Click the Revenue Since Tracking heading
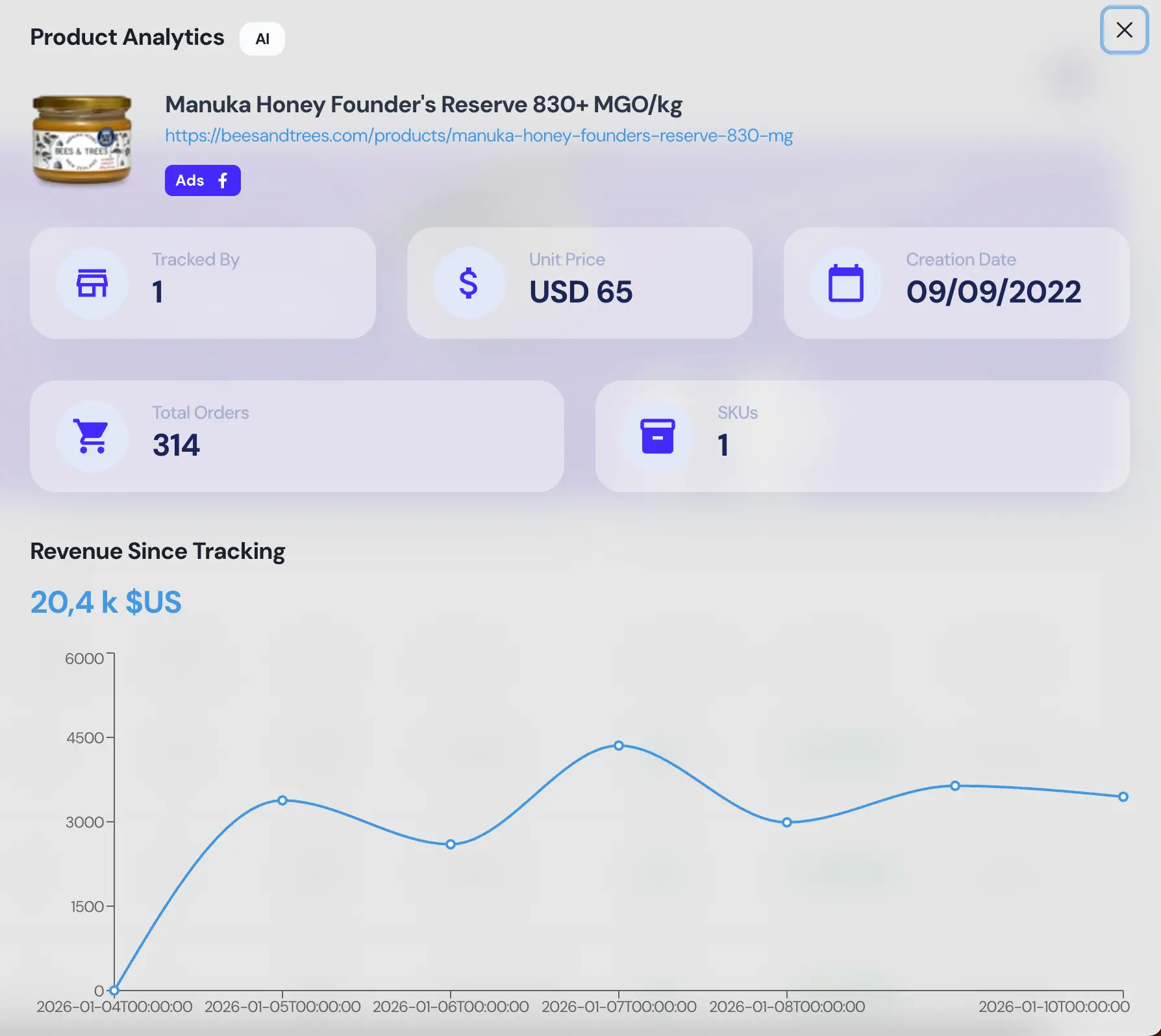Screen dimensions: 1161x1036 pos(158,551)
